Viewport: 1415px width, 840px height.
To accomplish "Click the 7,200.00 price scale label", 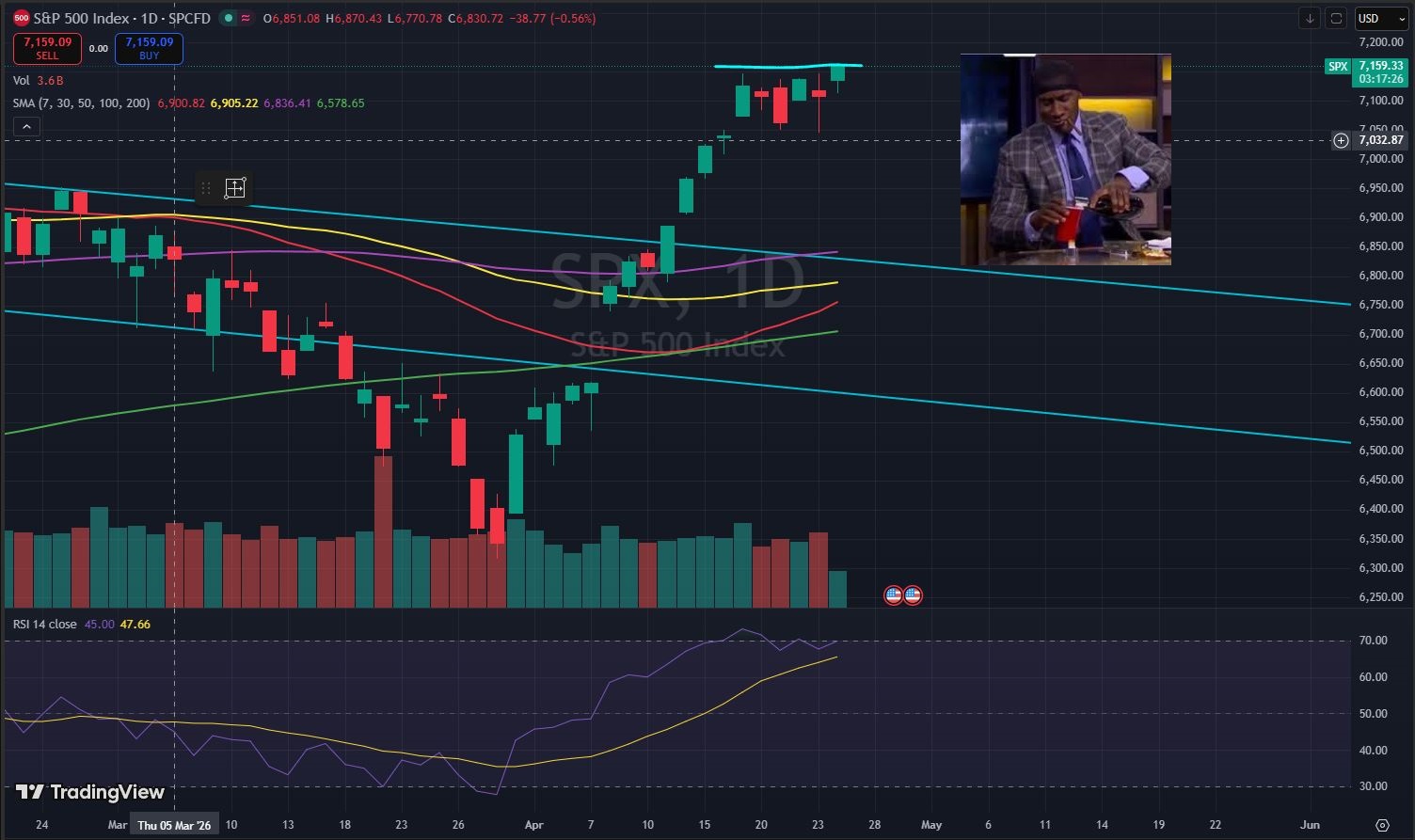I will click(x=1381, y=42).
